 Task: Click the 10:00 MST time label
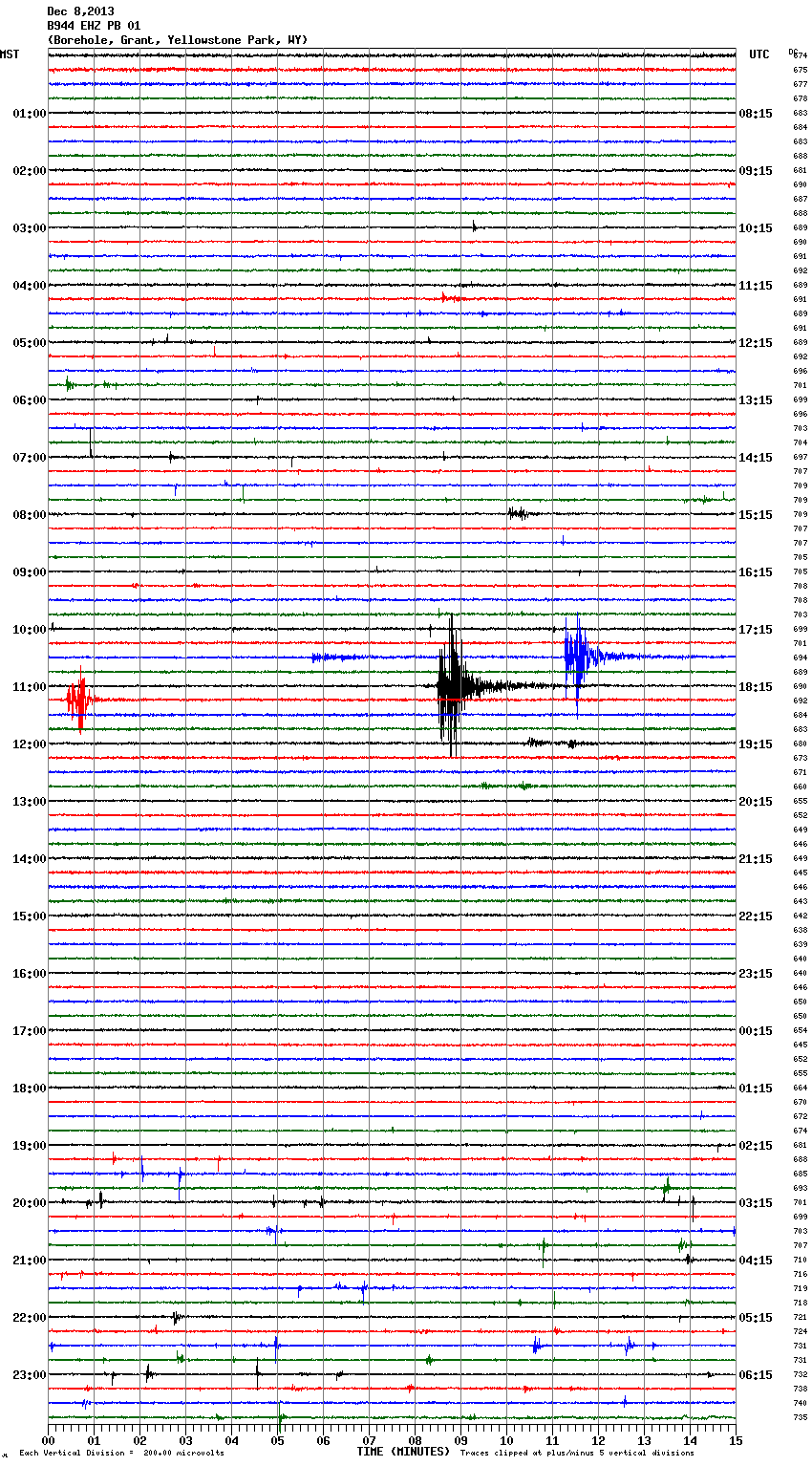tap(30, 630)
